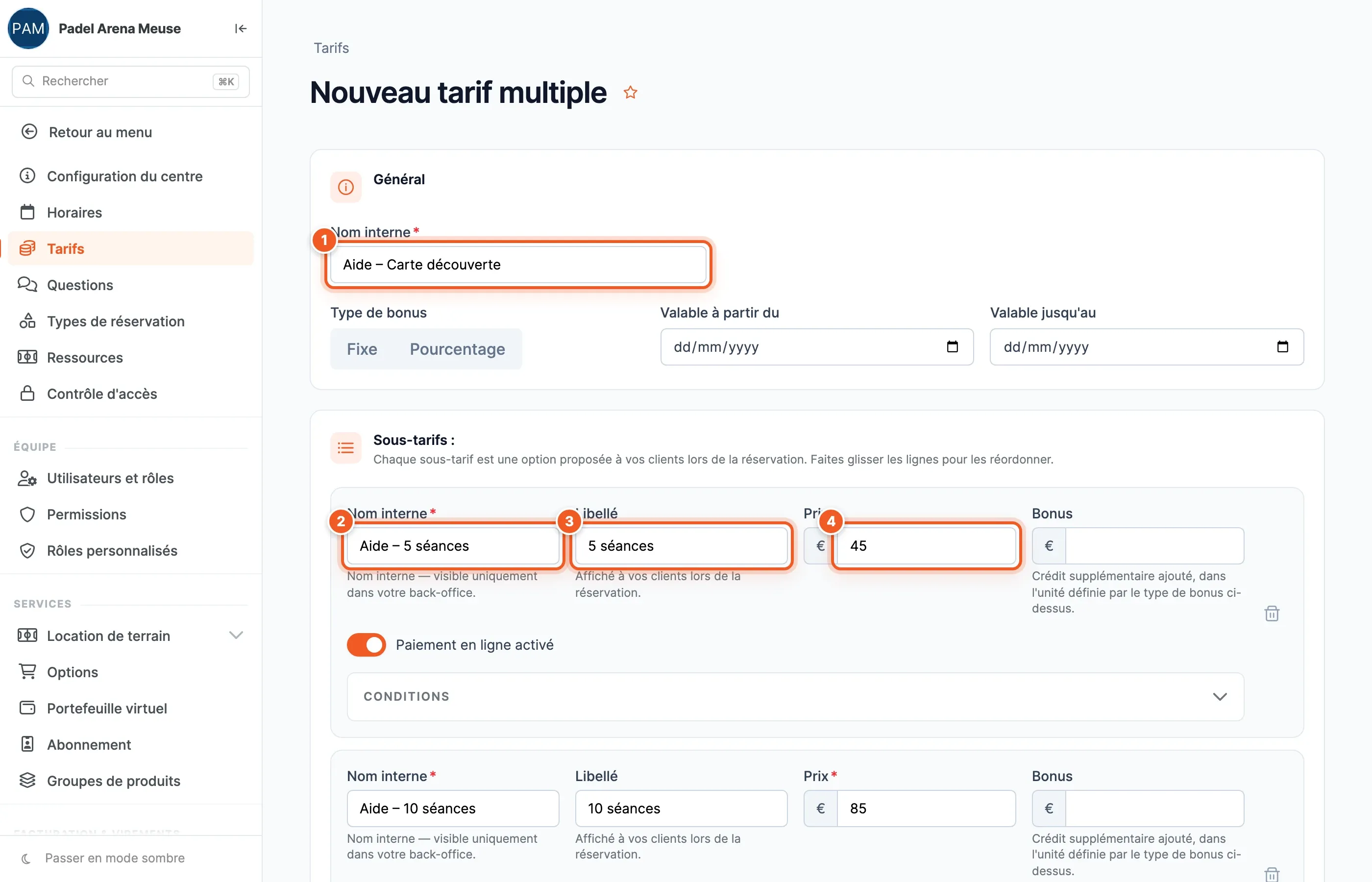
Task: Click the Aide – Carte découverte name field
Action: (518, 265)
